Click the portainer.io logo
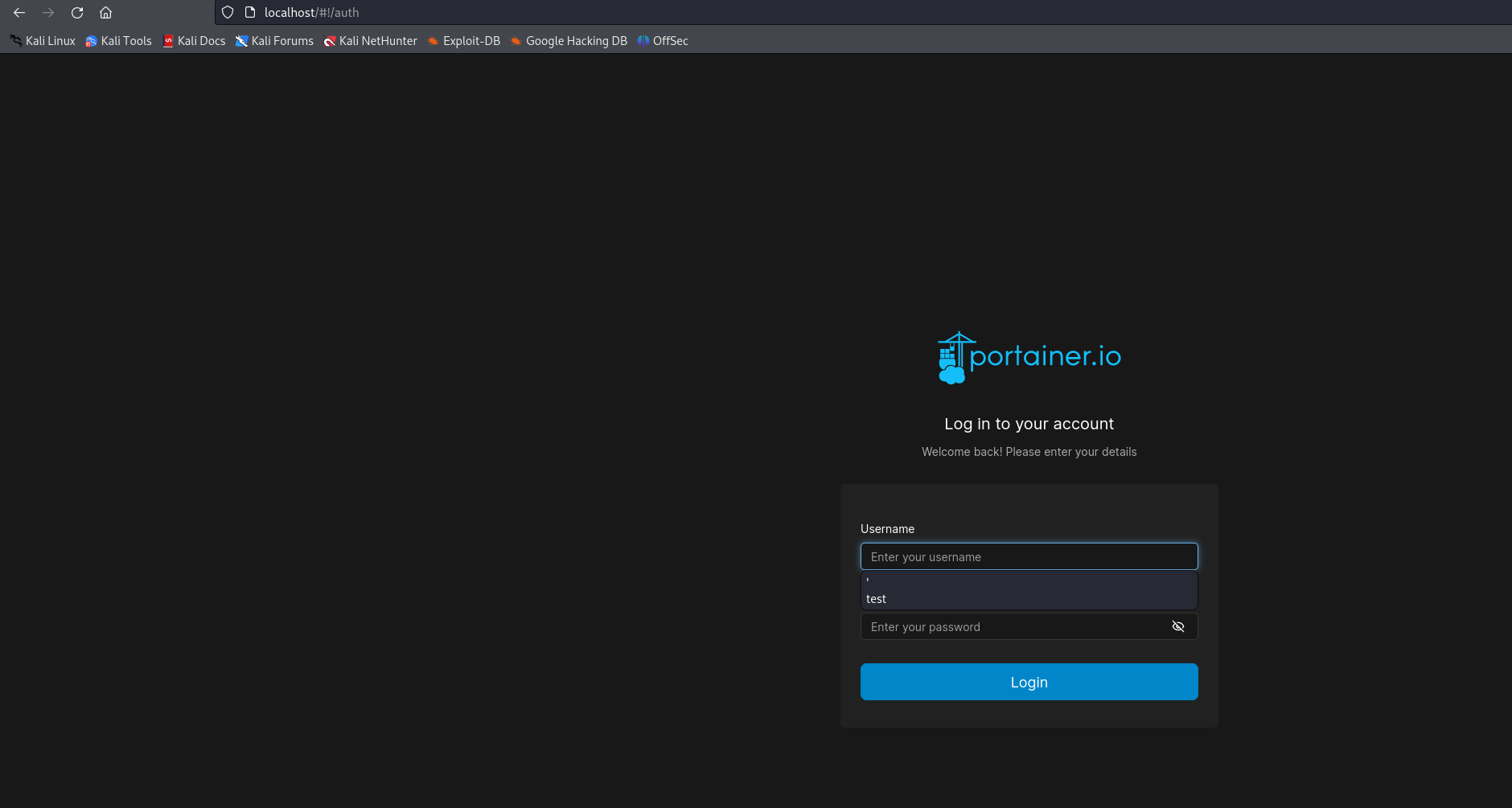 click(1029, 357)
